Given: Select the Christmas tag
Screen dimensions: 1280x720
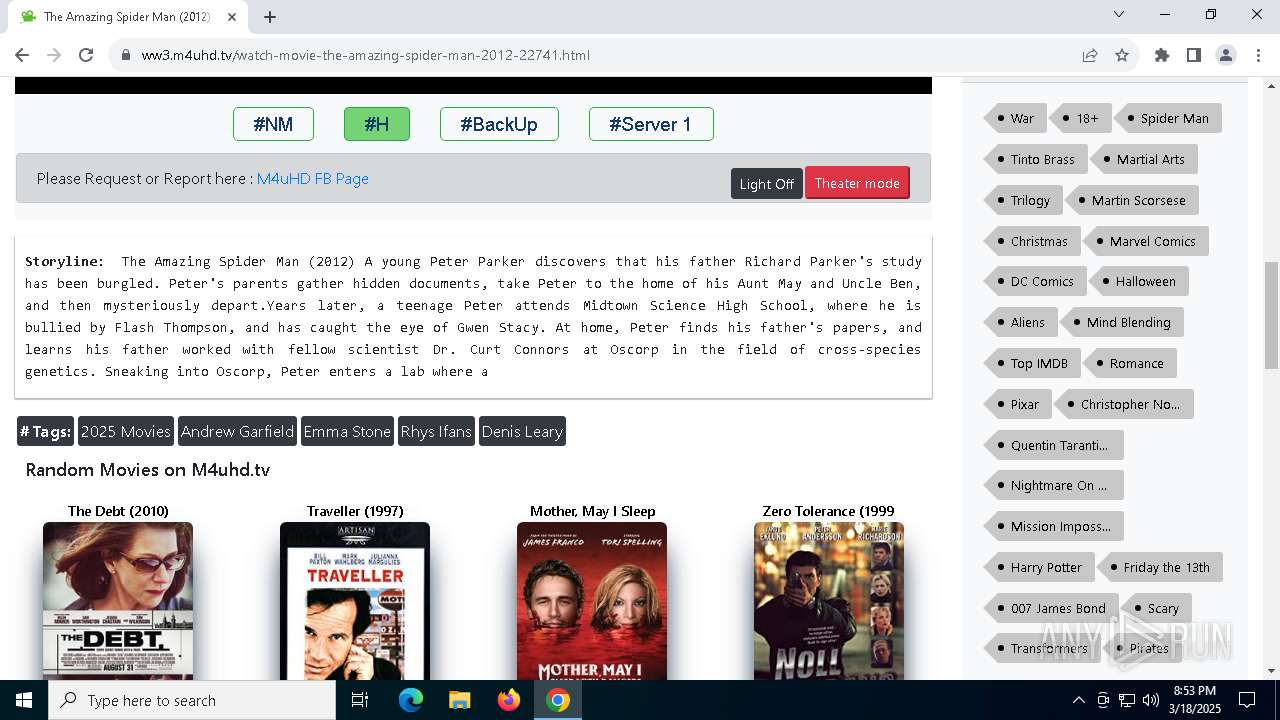Looking at the screenshot, I should (1031, 241).
